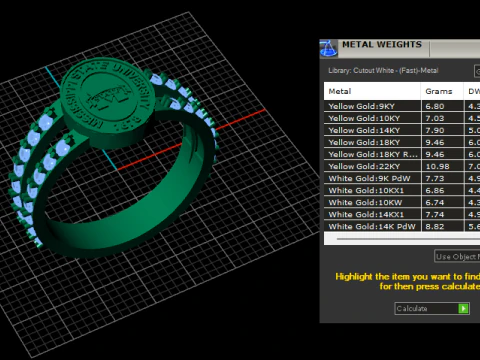Select the Yellow Gold:18KY R... row
This screenshot has width=480, height=360.
(402, 154)
